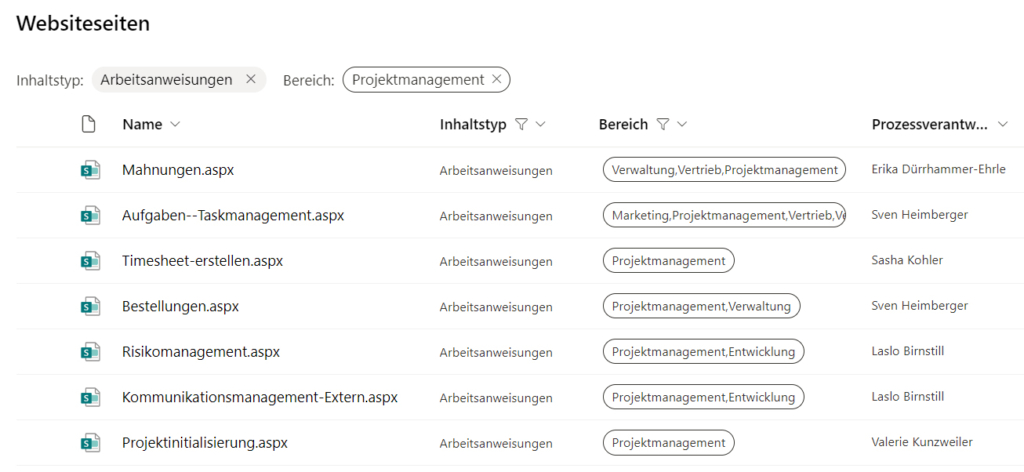Image resolution: width=1024 pixels, height=472 pixels.
Task: Click Arbeitsanweisungen cell in Mahnungen row
Action: tap(496, 170)
